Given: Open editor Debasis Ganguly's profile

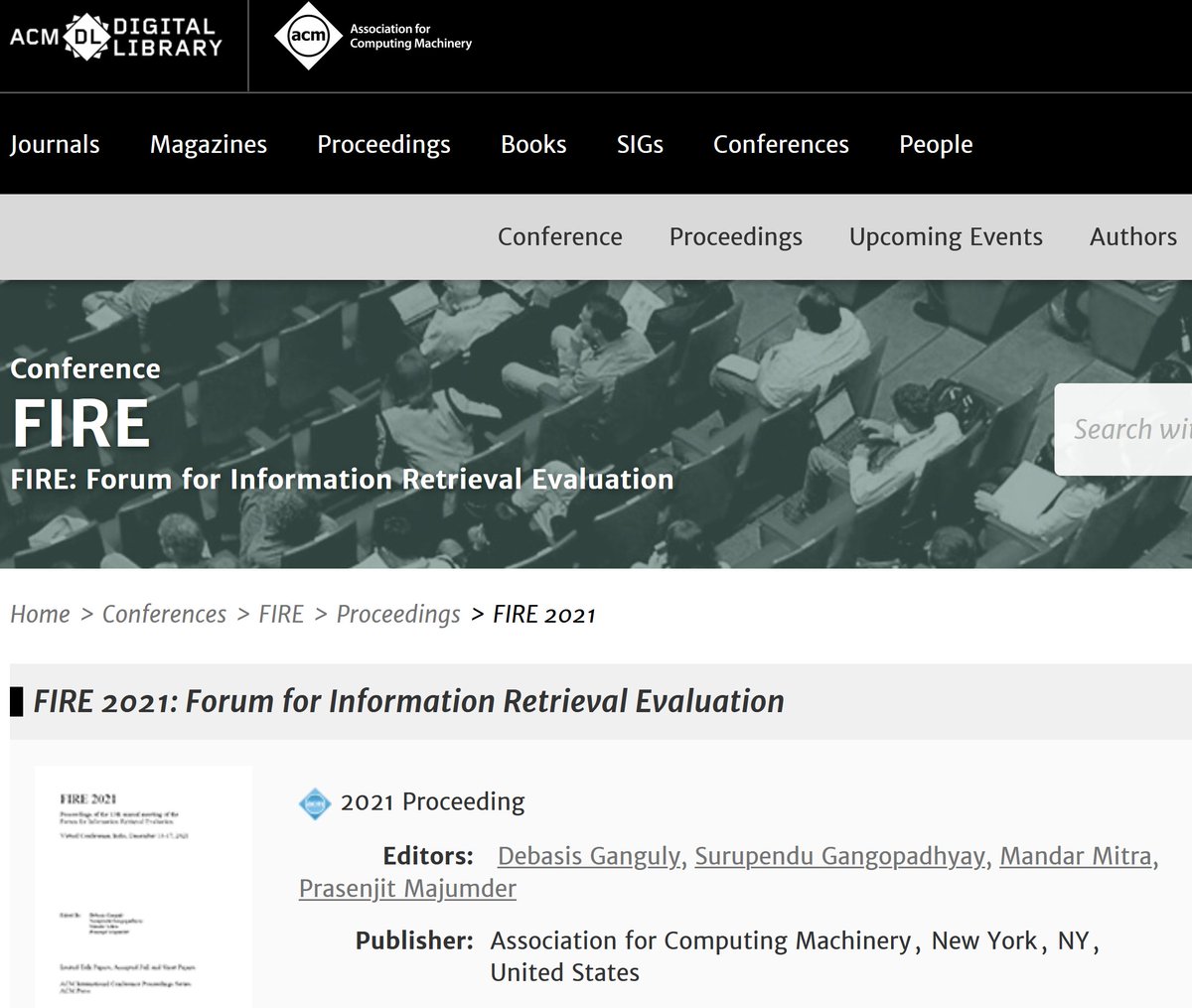Looking at the screenshot, I should point(589,856).
